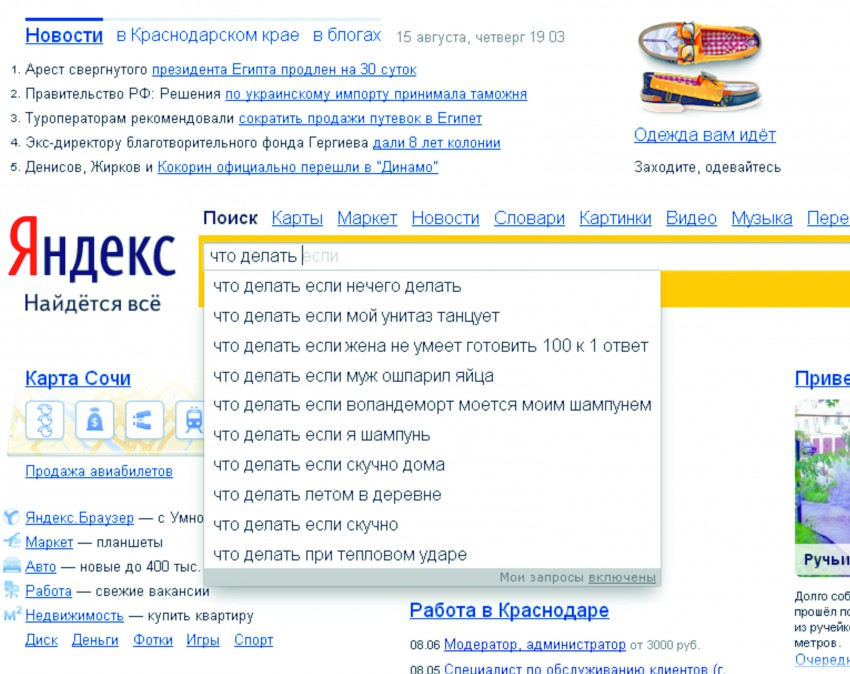This screenshot has height=674, width=850.
Task: Toggle "Мои запросы включены" setting link
Action: pos(622,577)
